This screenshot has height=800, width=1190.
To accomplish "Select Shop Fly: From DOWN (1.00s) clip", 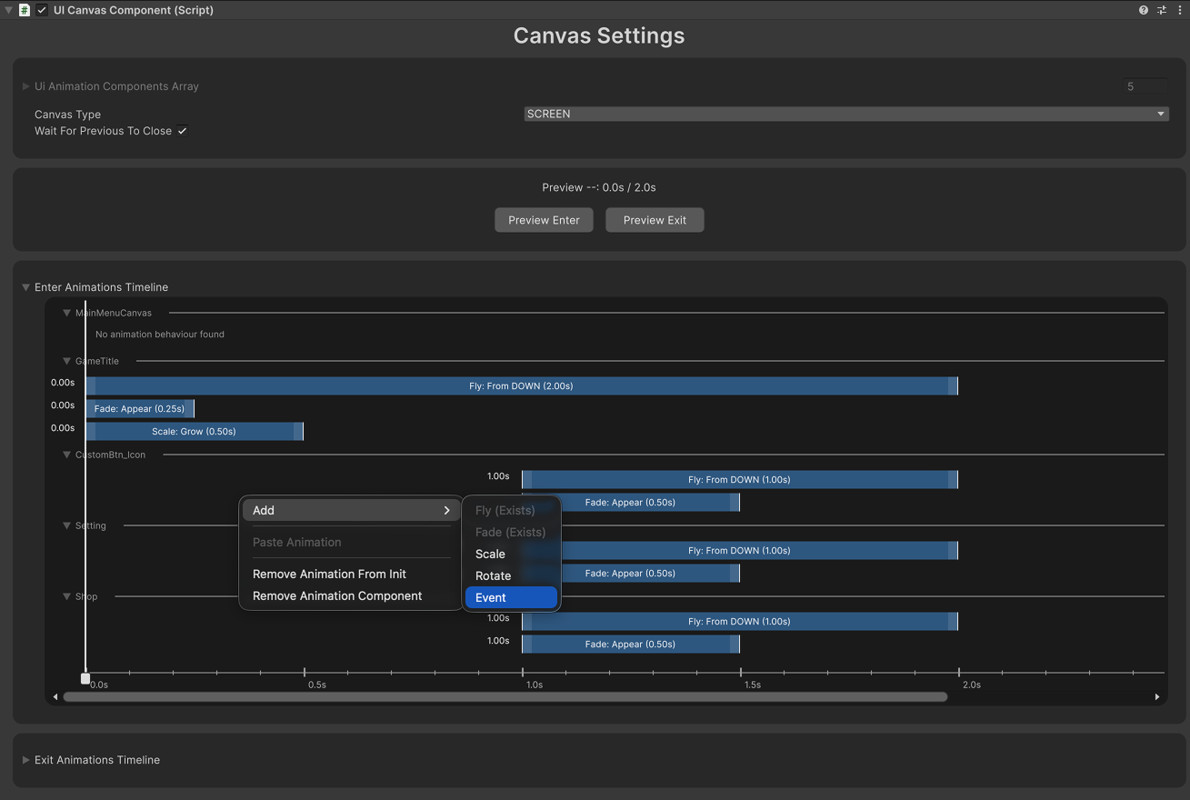I will [739, 622].
